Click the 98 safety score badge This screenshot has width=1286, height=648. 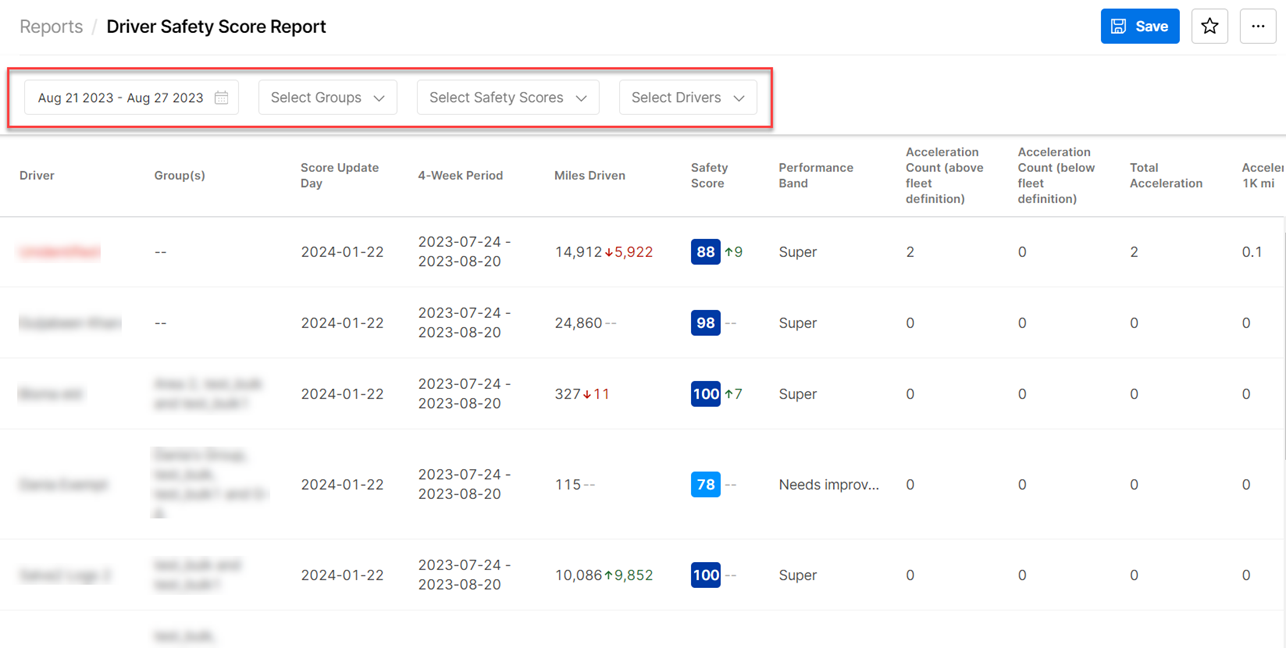coord(705,323)
